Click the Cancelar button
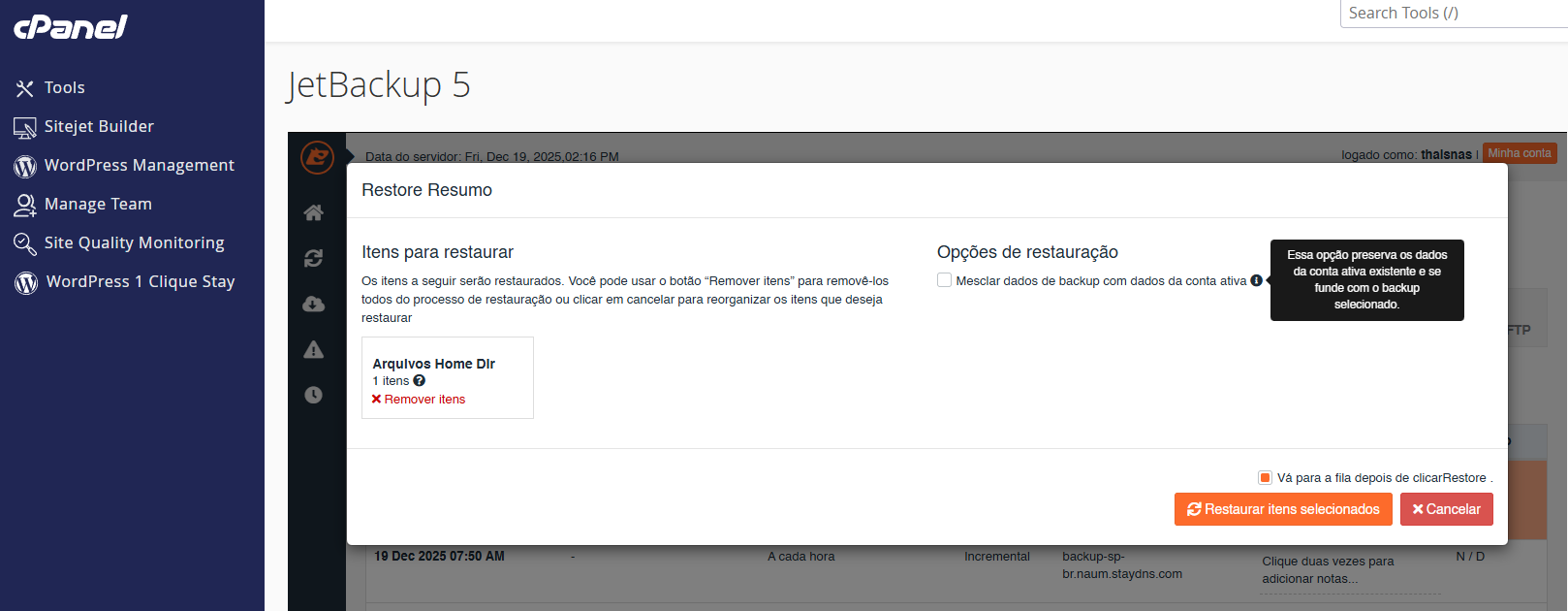1568x611 pixels. 1446,509
